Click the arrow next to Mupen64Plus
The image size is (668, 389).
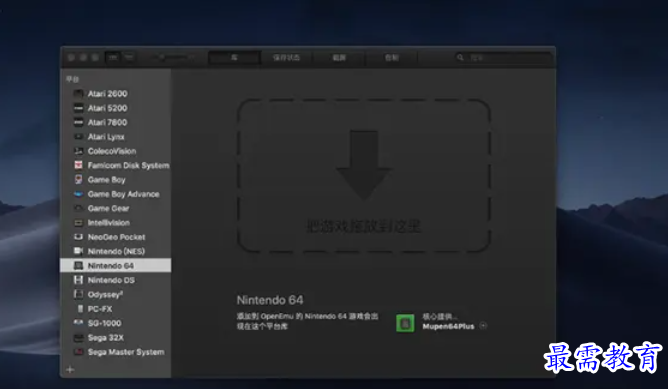point(483,326)
